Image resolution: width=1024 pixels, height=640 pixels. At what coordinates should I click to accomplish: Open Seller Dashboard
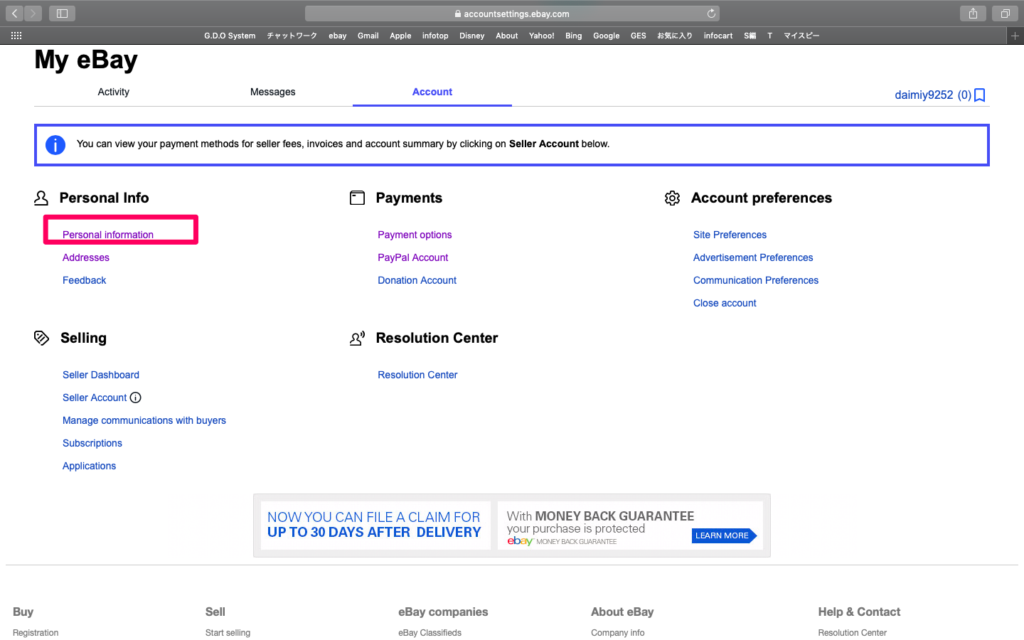(101, 375)
